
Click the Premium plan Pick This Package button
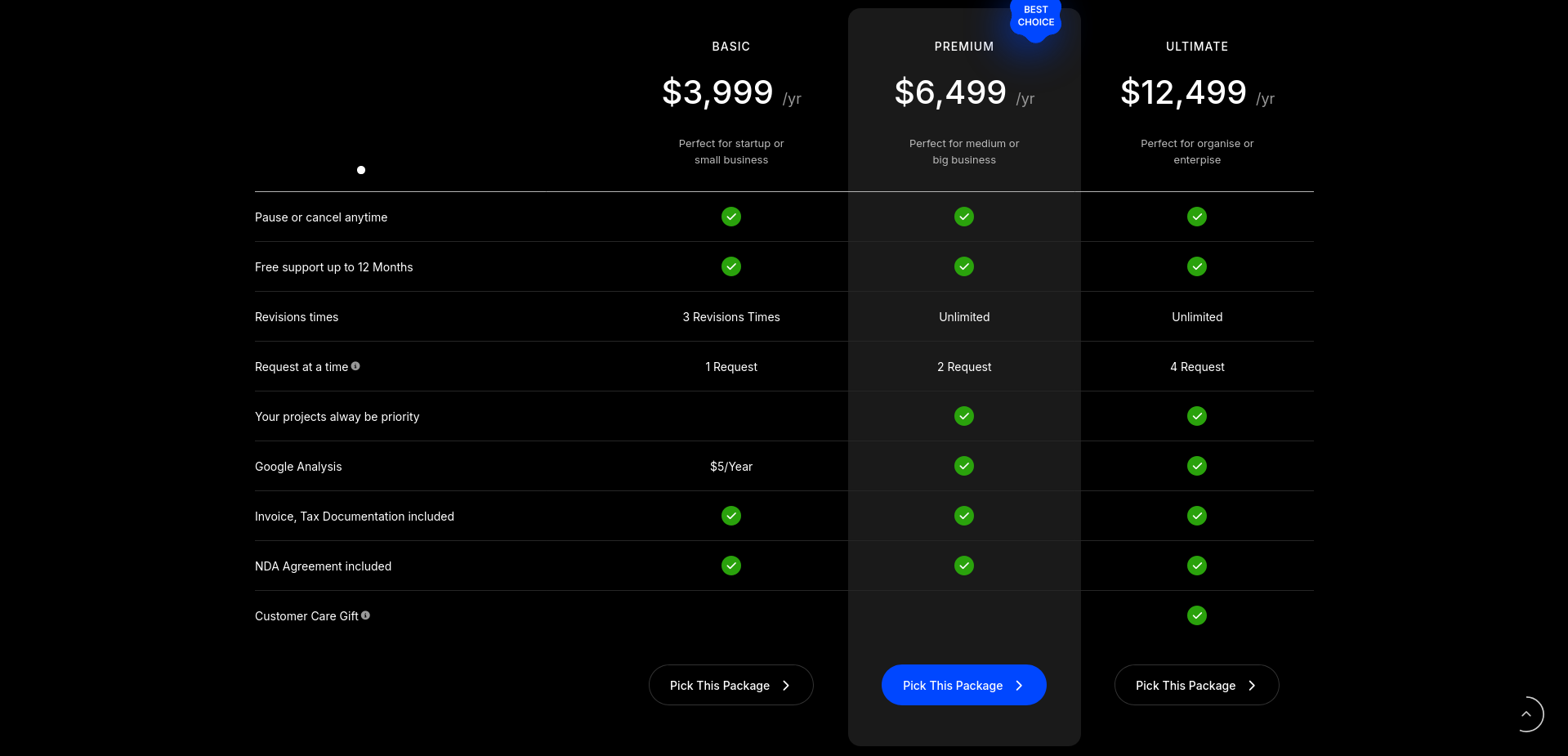coord(963,685)
